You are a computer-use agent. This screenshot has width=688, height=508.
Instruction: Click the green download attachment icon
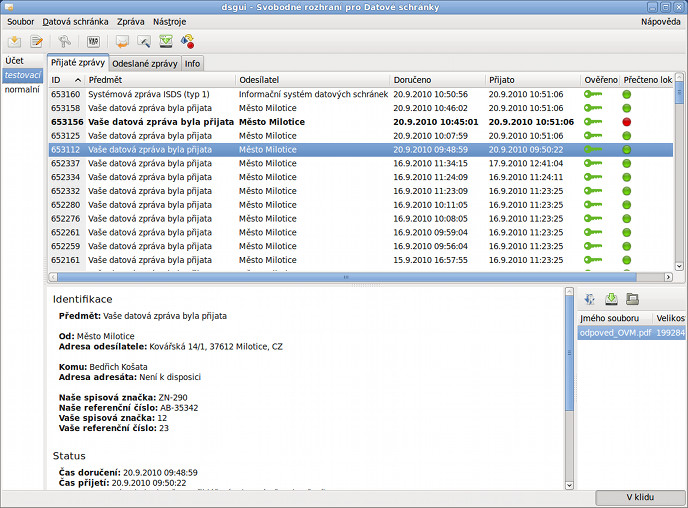point(611,299)
